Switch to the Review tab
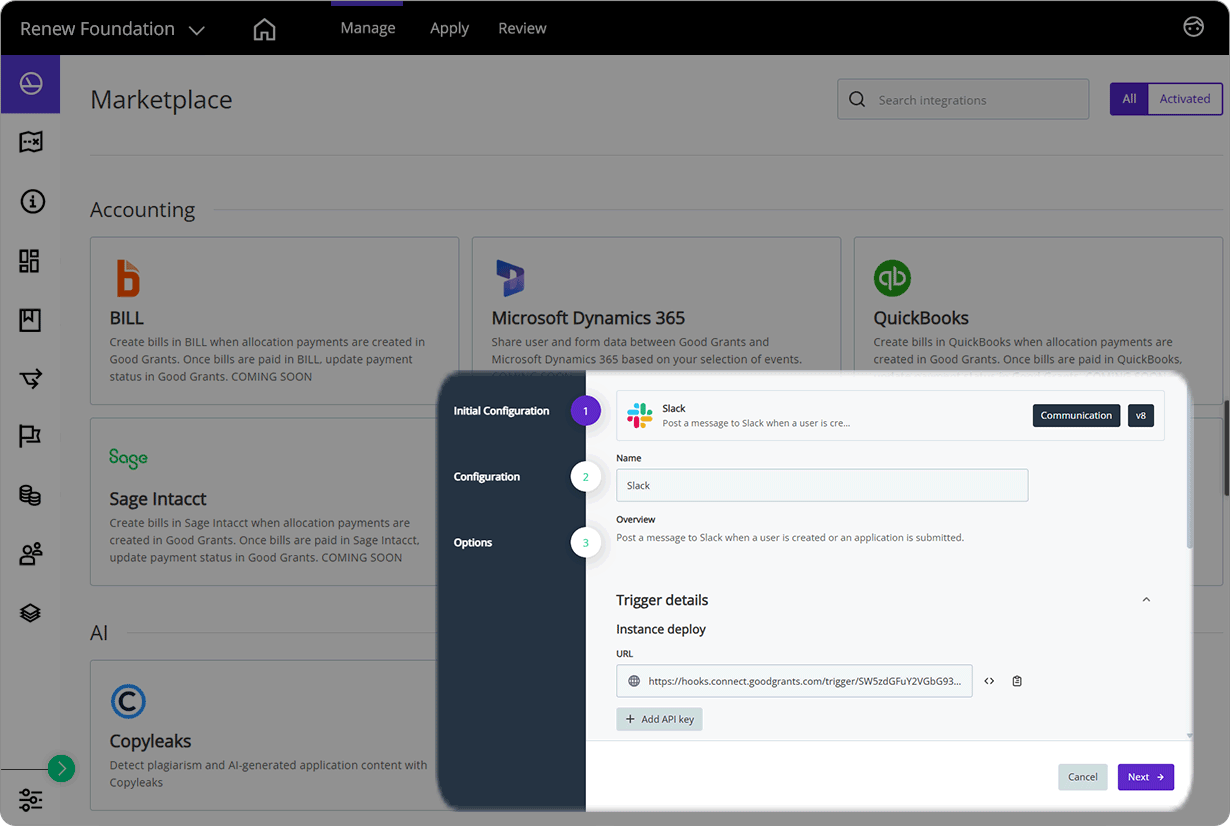The width and height of the screenshot is (1230, 828). pos(522,28)
